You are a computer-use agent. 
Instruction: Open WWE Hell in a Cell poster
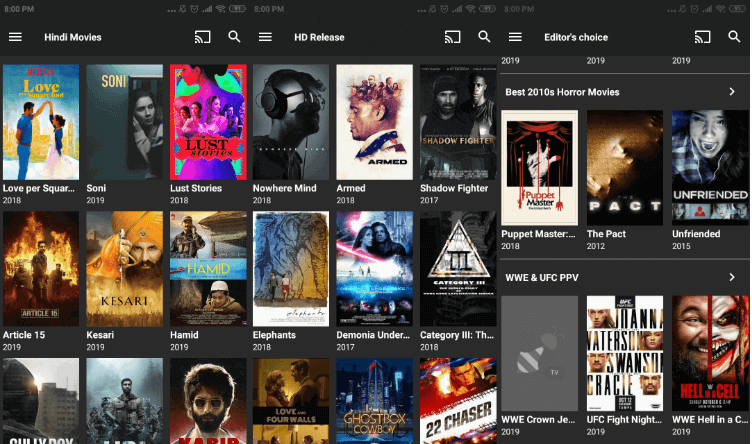tap(710, 353)
